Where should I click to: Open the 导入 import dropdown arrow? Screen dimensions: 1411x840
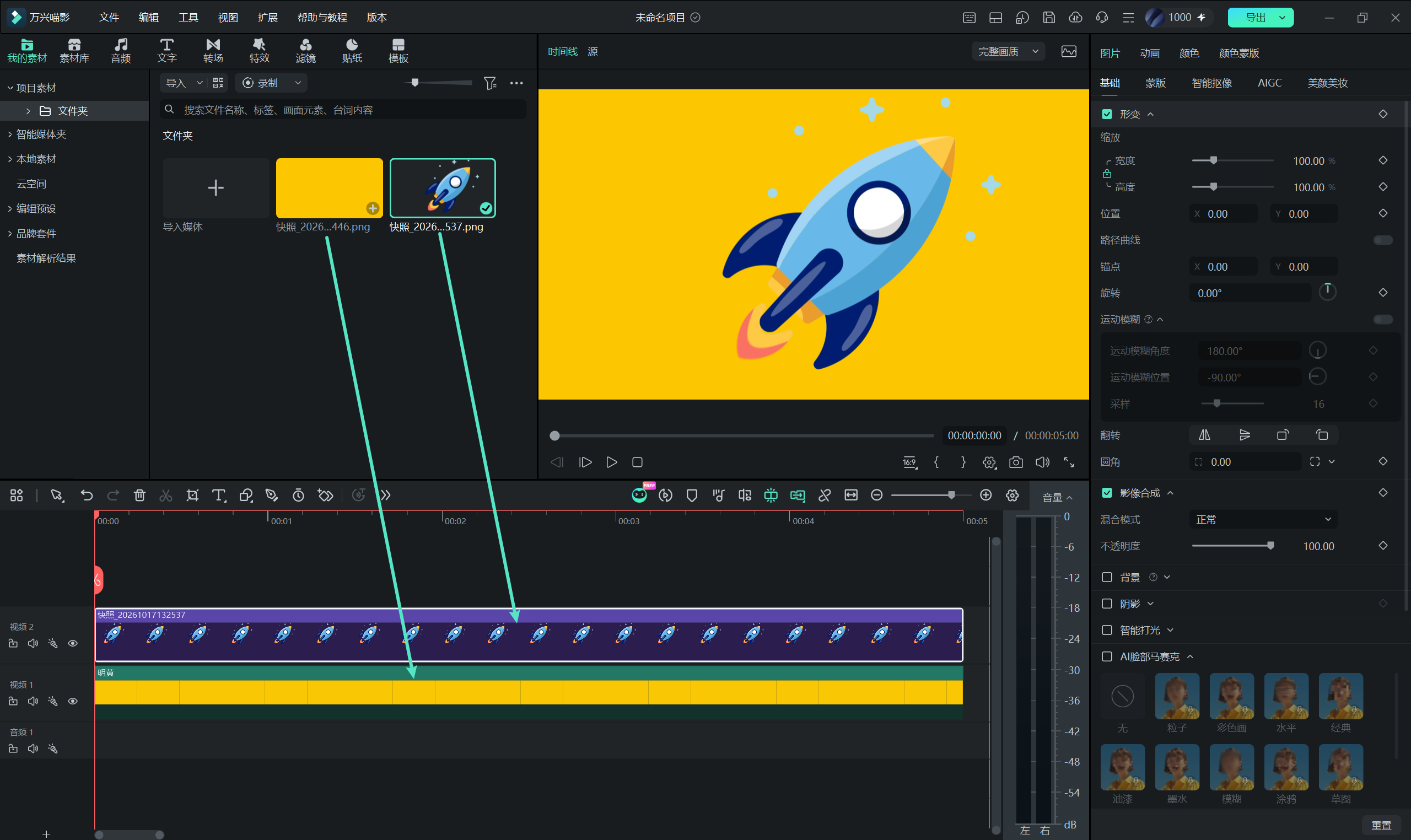tap(199, 83)
